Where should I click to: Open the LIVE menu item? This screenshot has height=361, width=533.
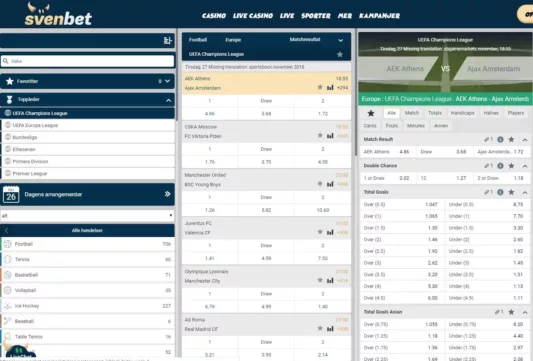pyautogui.click(x=287, y=16)
